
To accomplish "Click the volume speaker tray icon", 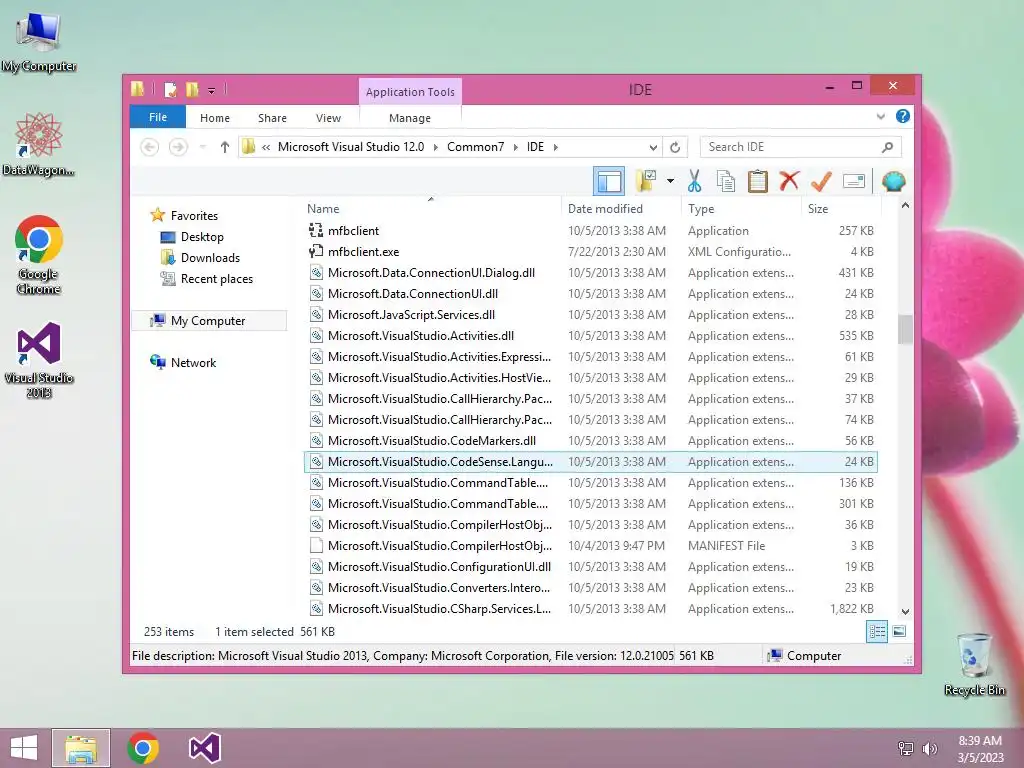I will 930,748.
